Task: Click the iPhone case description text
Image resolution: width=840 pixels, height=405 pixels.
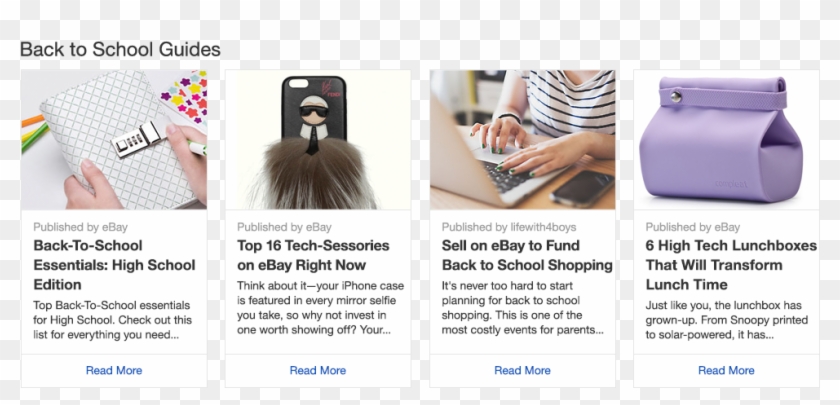Action: point(320,308)
